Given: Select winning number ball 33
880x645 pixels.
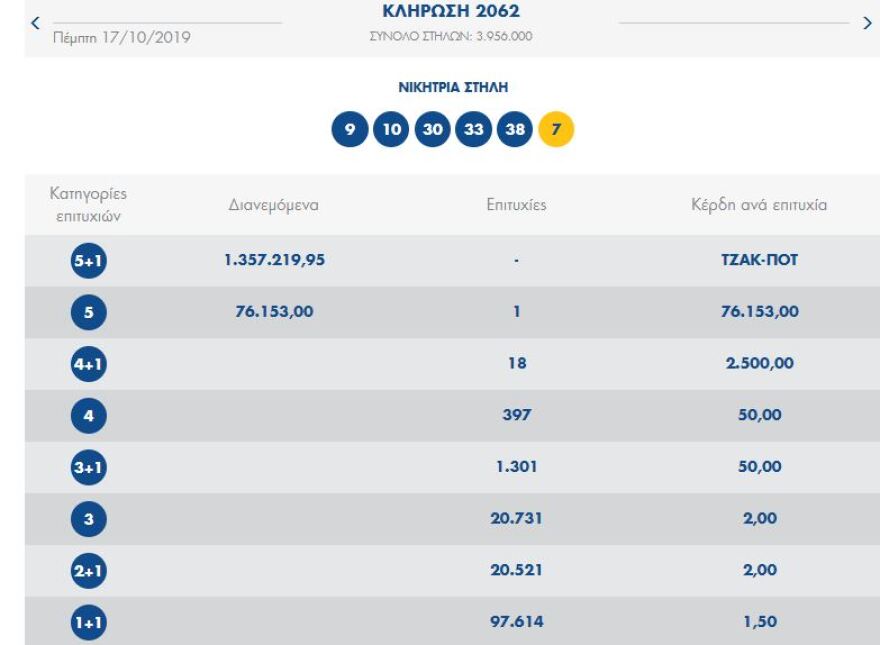Looking at the screenshot, I should click(473, 130).
